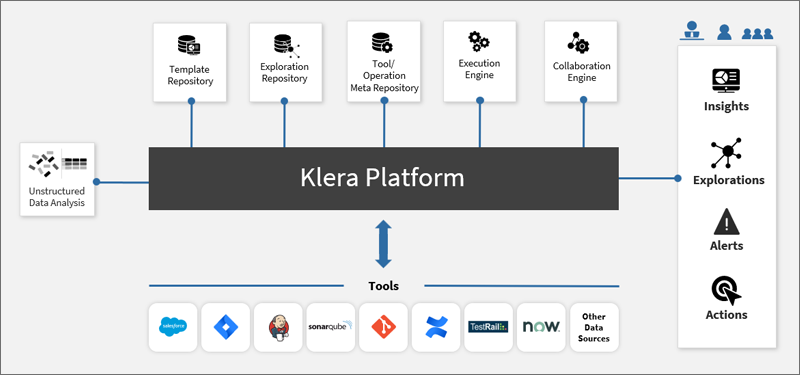800x375 pixels.
Task: Click the Collaboration Engine icon
Action: coord(579,43)
